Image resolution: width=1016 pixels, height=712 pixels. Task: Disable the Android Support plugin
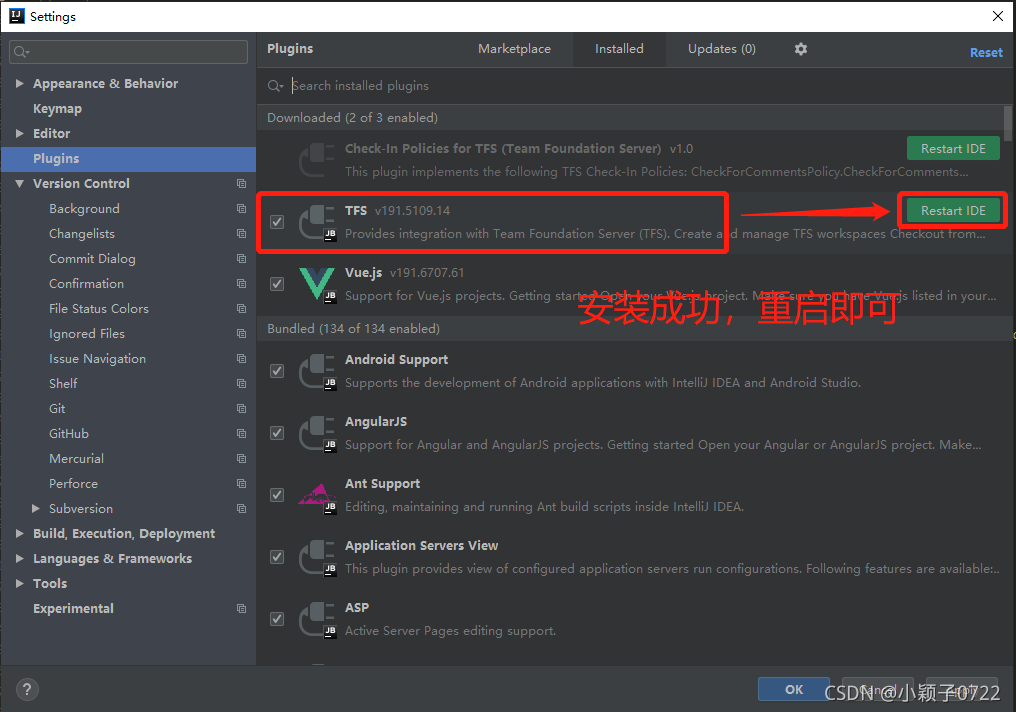(x=277, y=371)
